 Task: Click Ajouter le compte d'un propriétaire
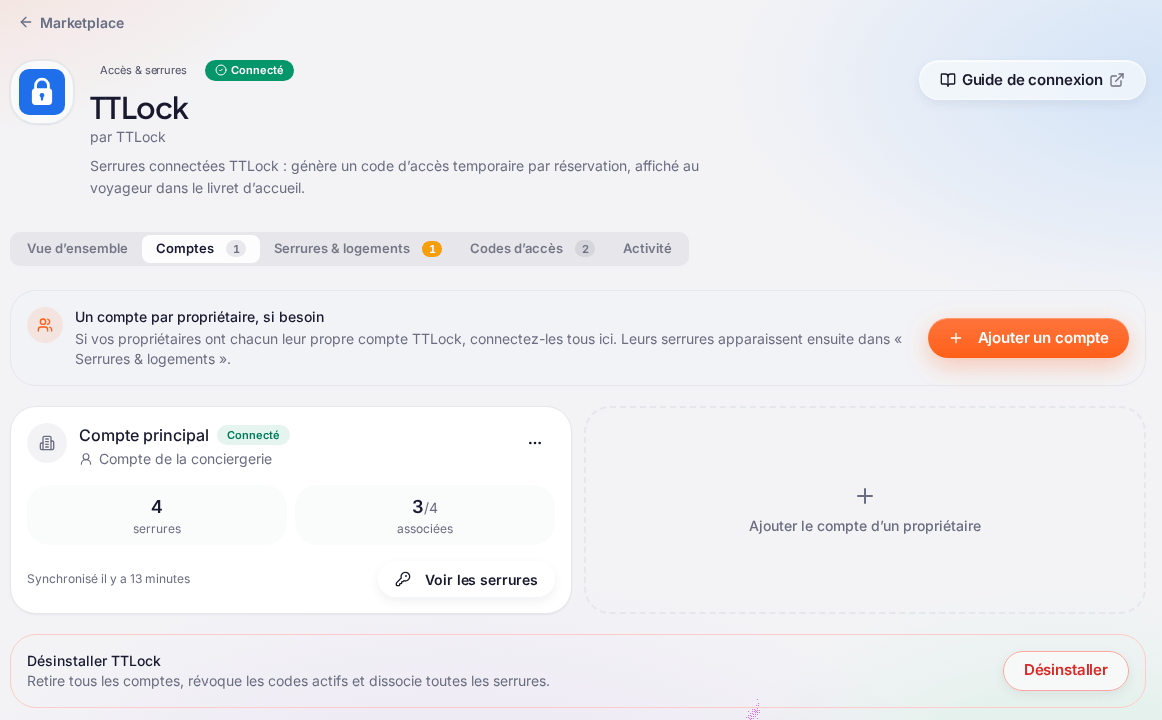pyautogui.click(x=865, y=510)
